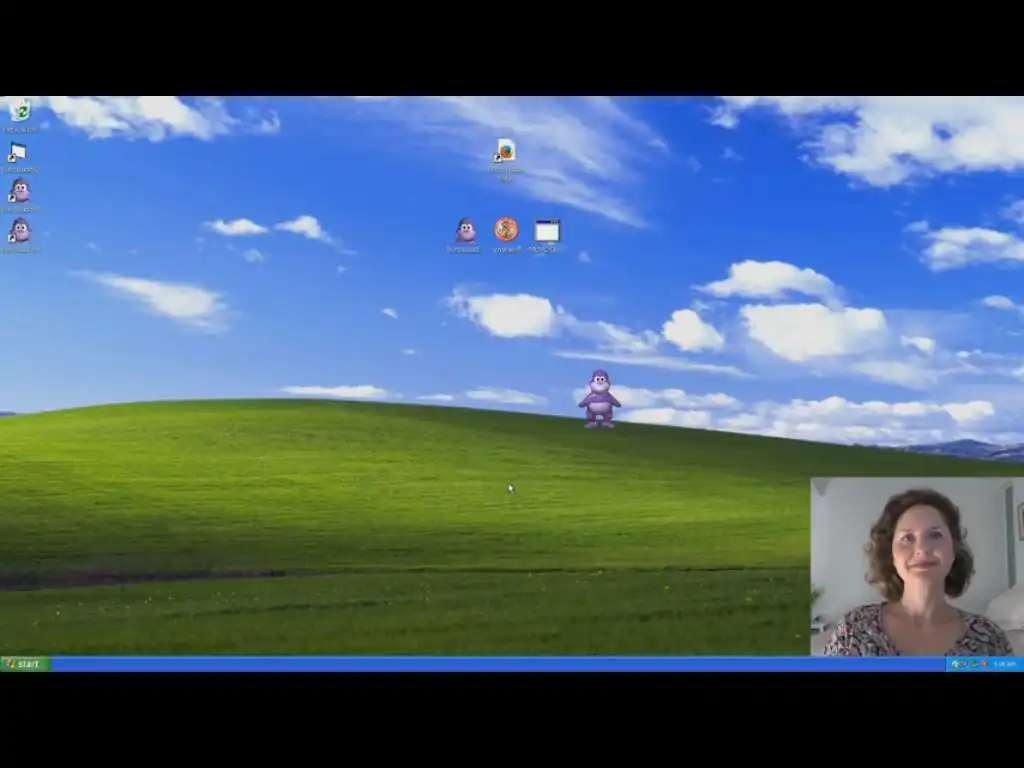Click the BonziBuddy gorilla standing on the hill

click(x=600, y=399)
